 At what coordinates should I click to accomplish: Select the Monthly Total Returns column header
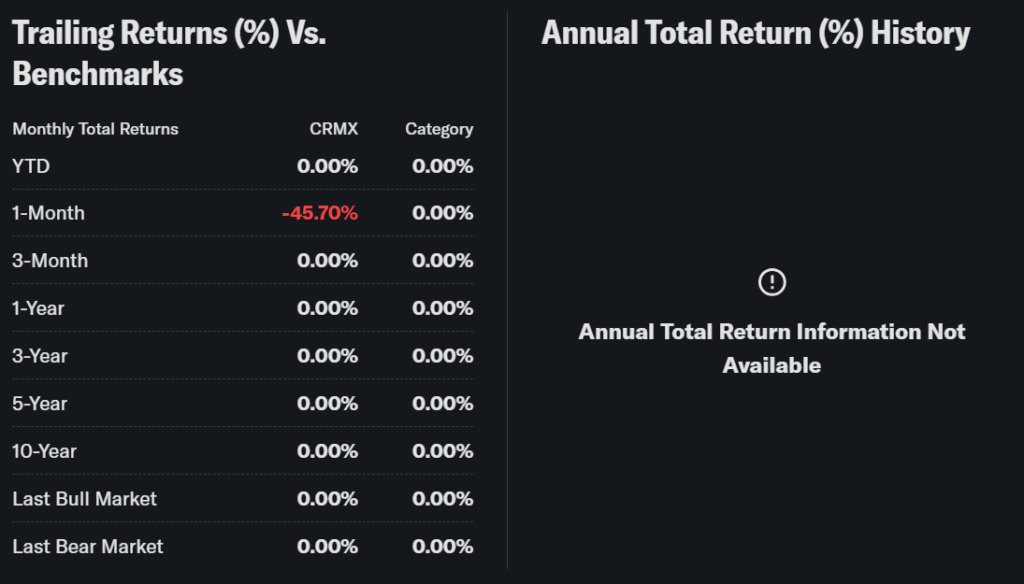tap(95, 129)
